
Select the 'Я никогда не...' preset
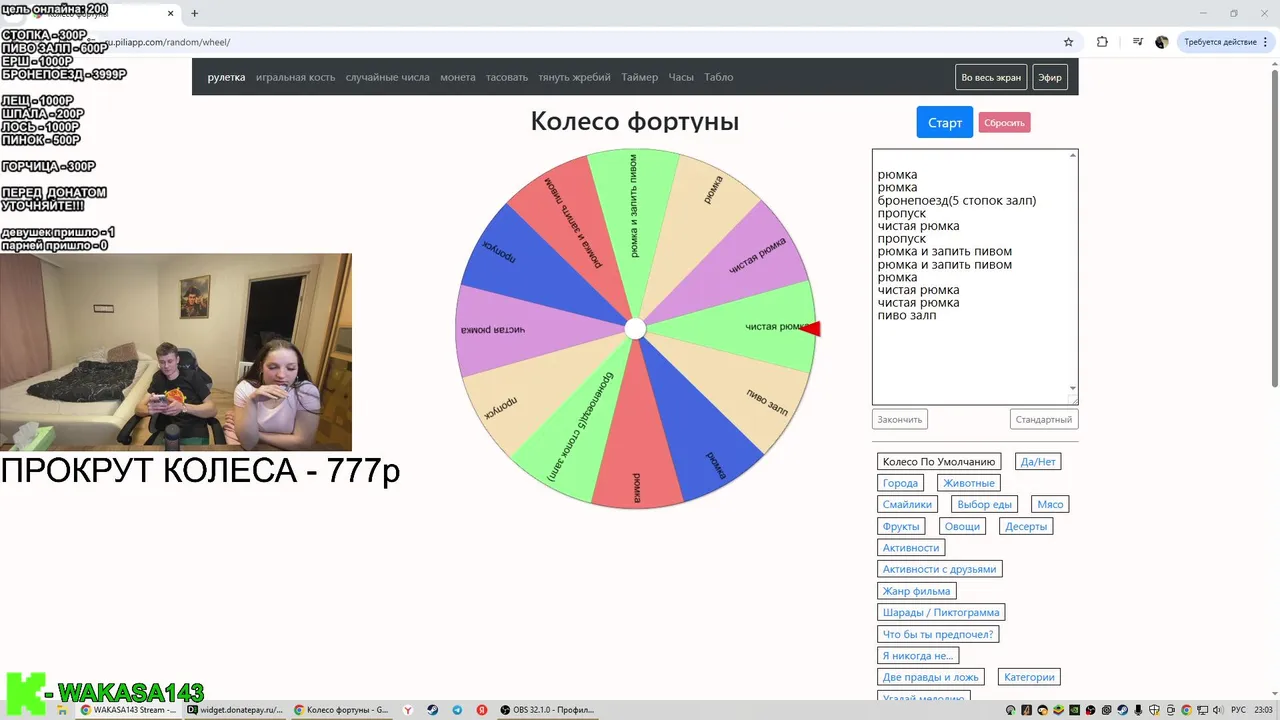(x=917, y=655)
